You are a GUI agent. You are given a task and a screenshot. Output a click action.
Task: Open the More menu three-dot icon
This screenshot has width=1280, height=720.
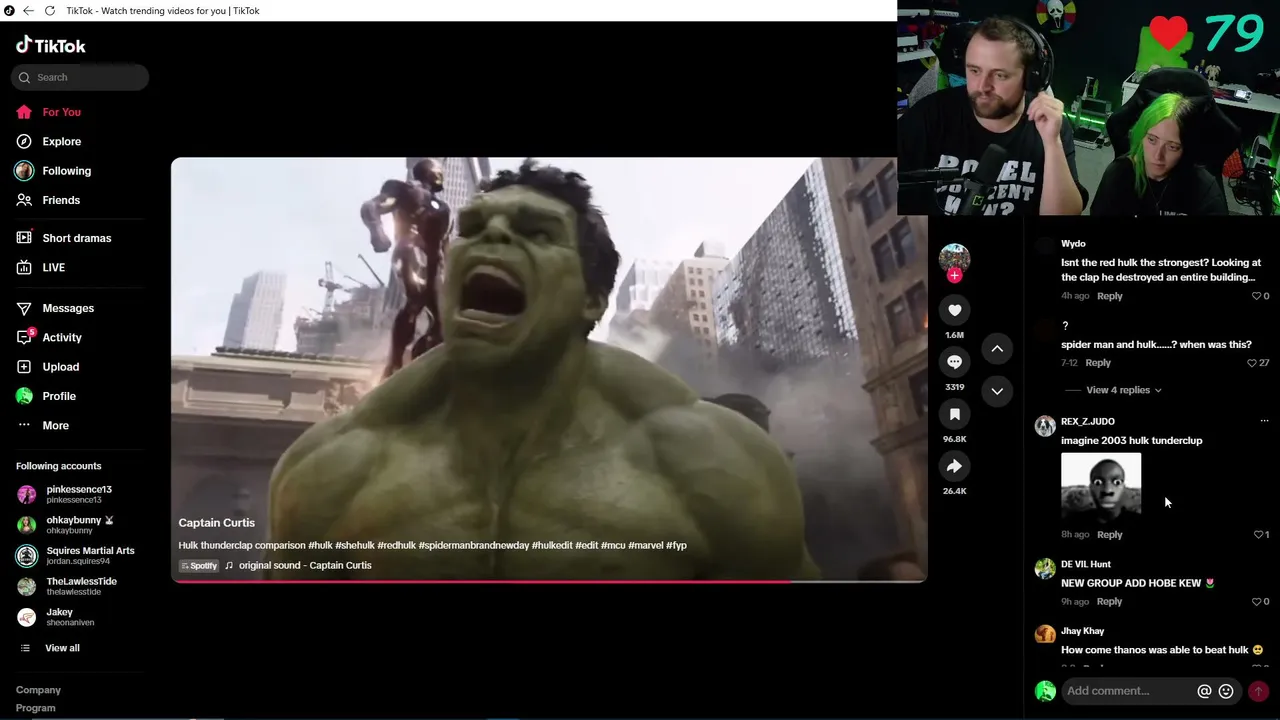coord(24,426)
